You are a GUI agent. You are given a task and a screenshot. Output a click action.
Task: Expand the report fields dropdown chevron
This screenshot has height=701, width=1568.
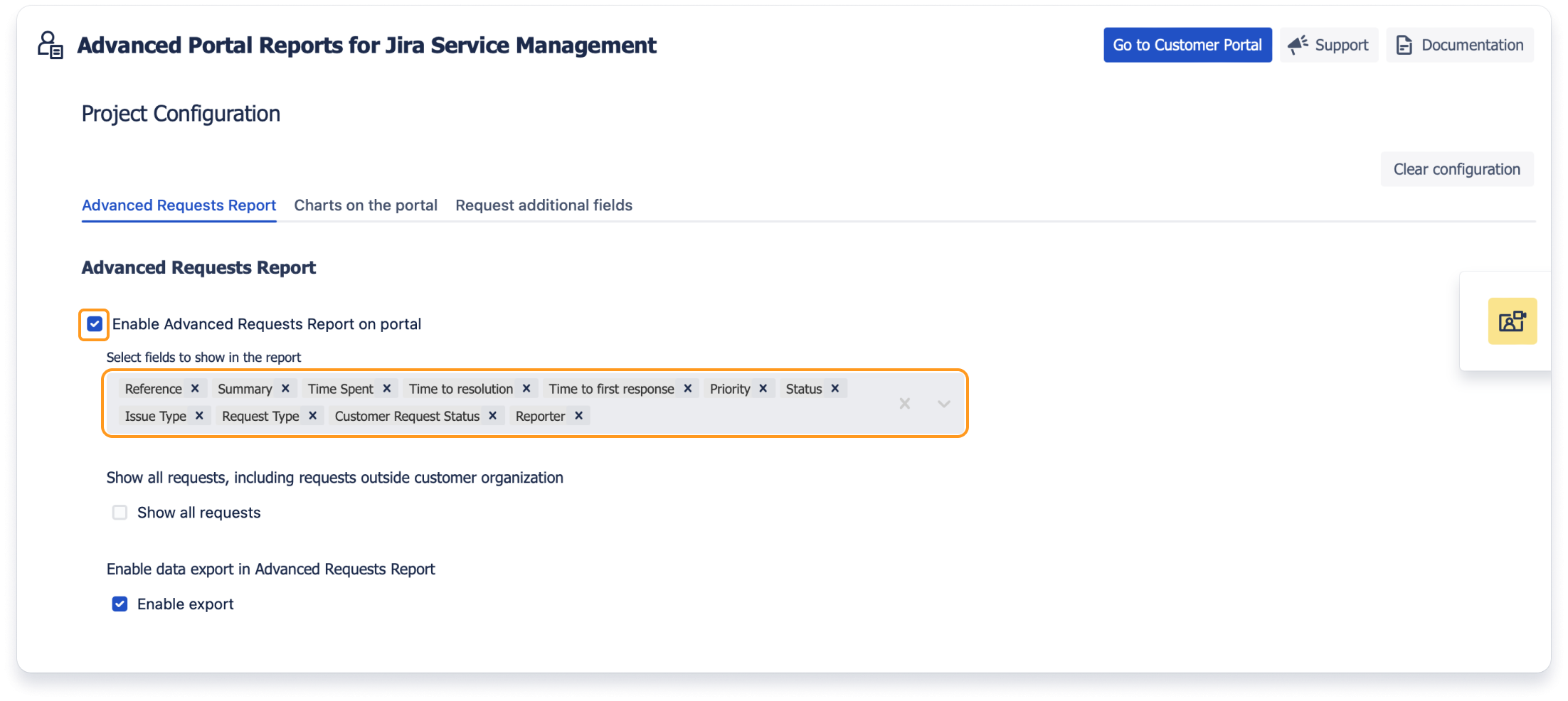coord(943,404)
